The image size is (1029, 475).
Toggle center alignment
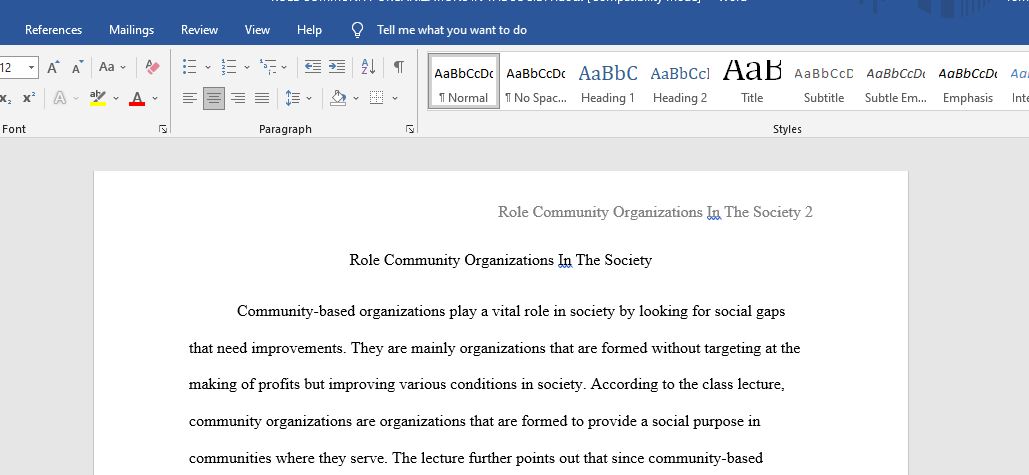(214, 98)
